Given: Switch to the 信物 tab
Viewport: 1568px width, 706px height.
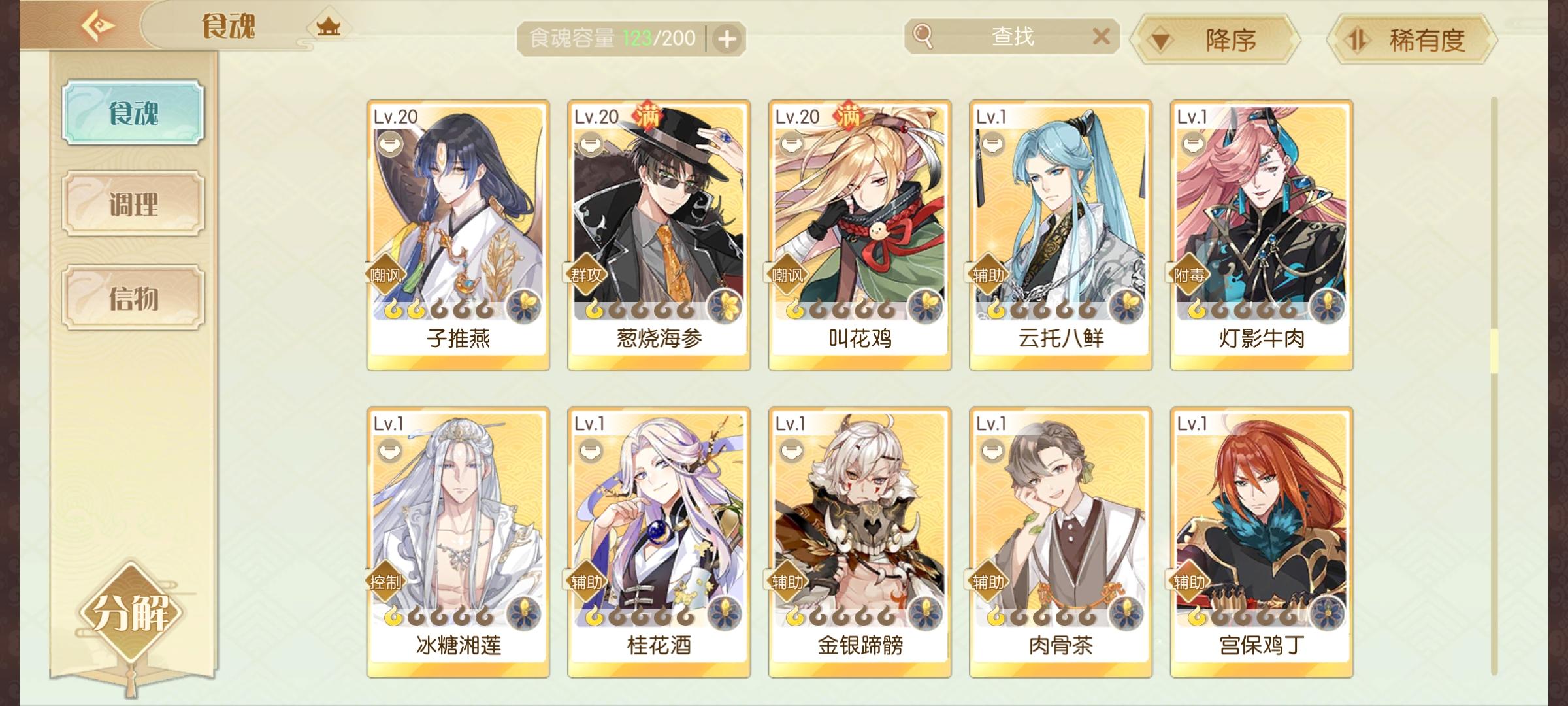Looking at the screenshot, I should [x=133, y=298].
